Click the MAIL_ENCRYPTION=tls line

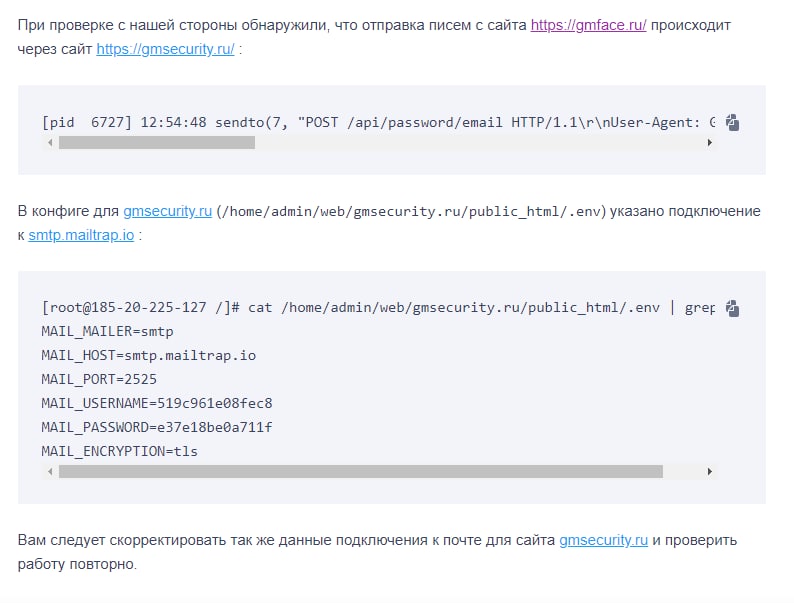click(120, 451)
